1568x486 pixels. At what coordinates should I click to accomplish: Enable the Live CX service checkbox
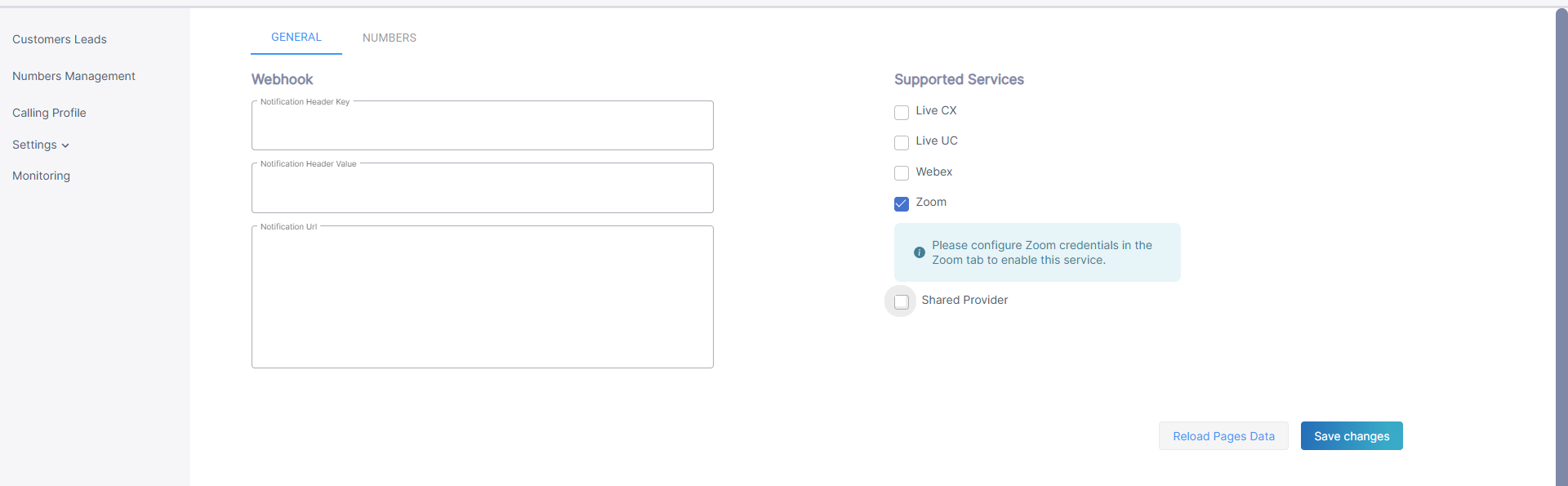point(902,112)
